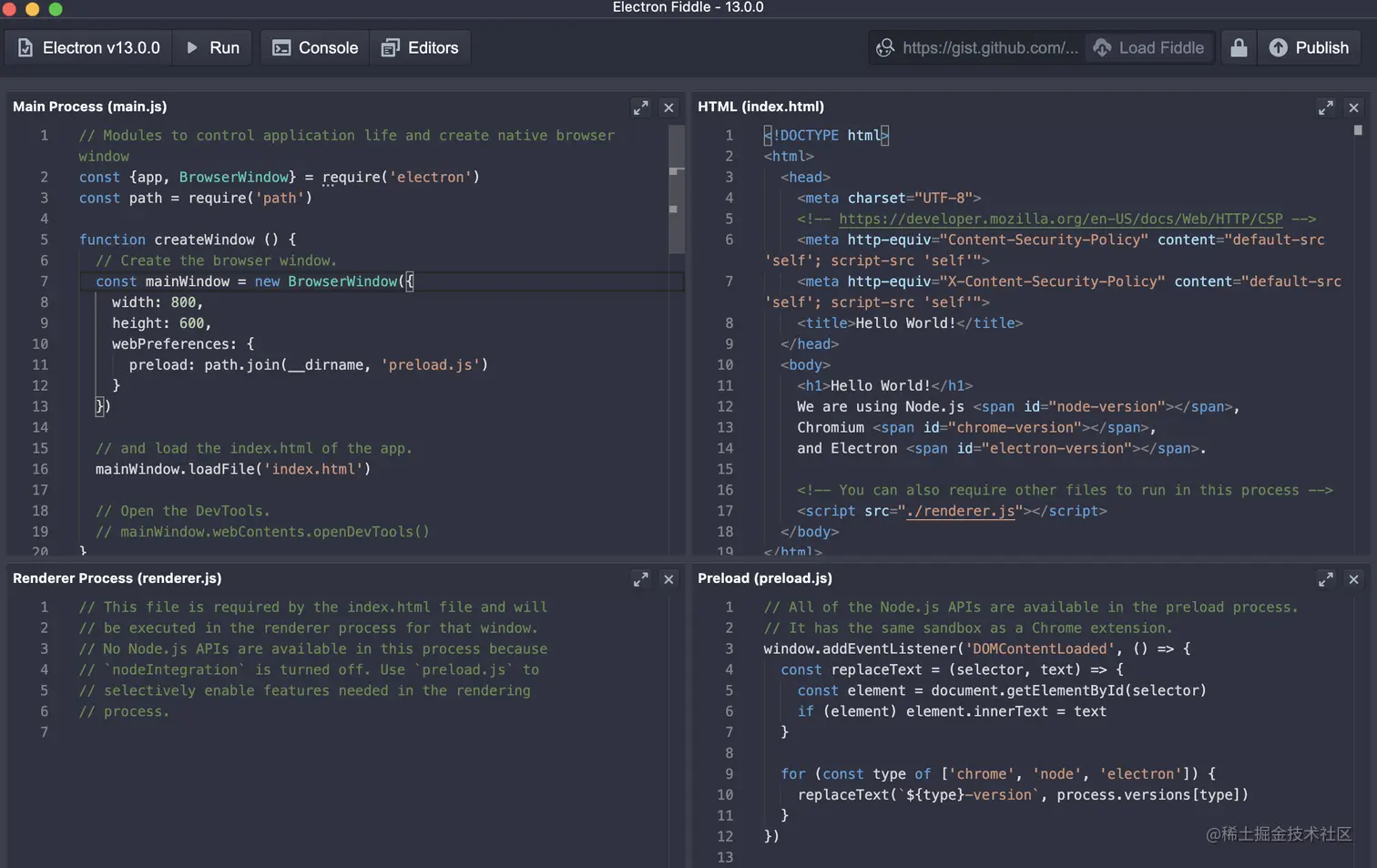Click the yellow macOS minimize window button

pyautogui.click(x=32, y=9)
